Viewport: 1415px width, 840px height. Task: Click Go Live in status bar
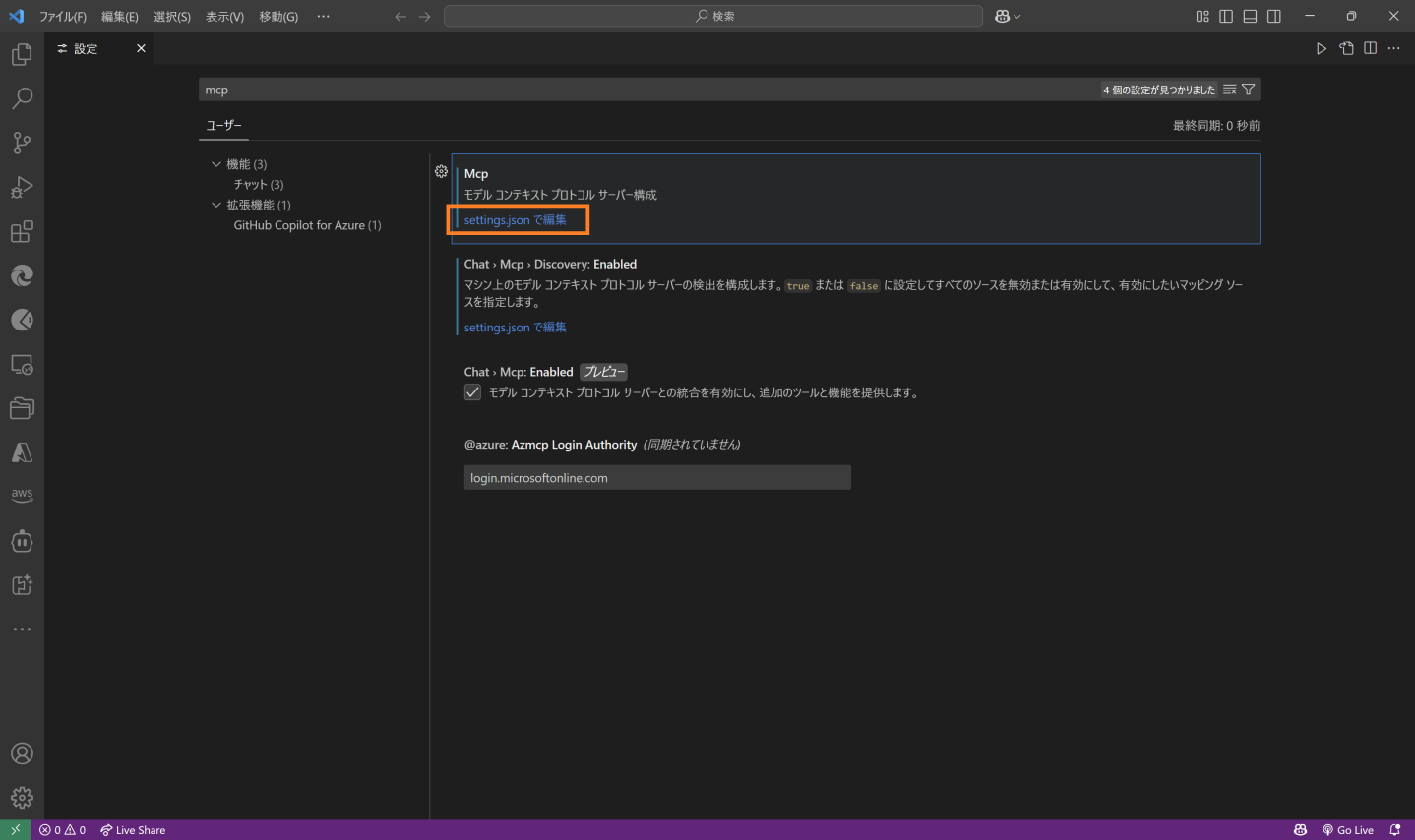point(1348,830)
